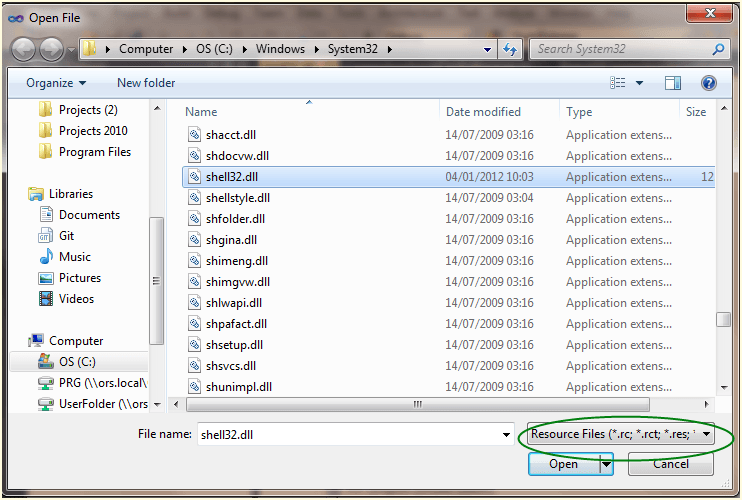Select OS (C:) drive in tree

point(77,362)
